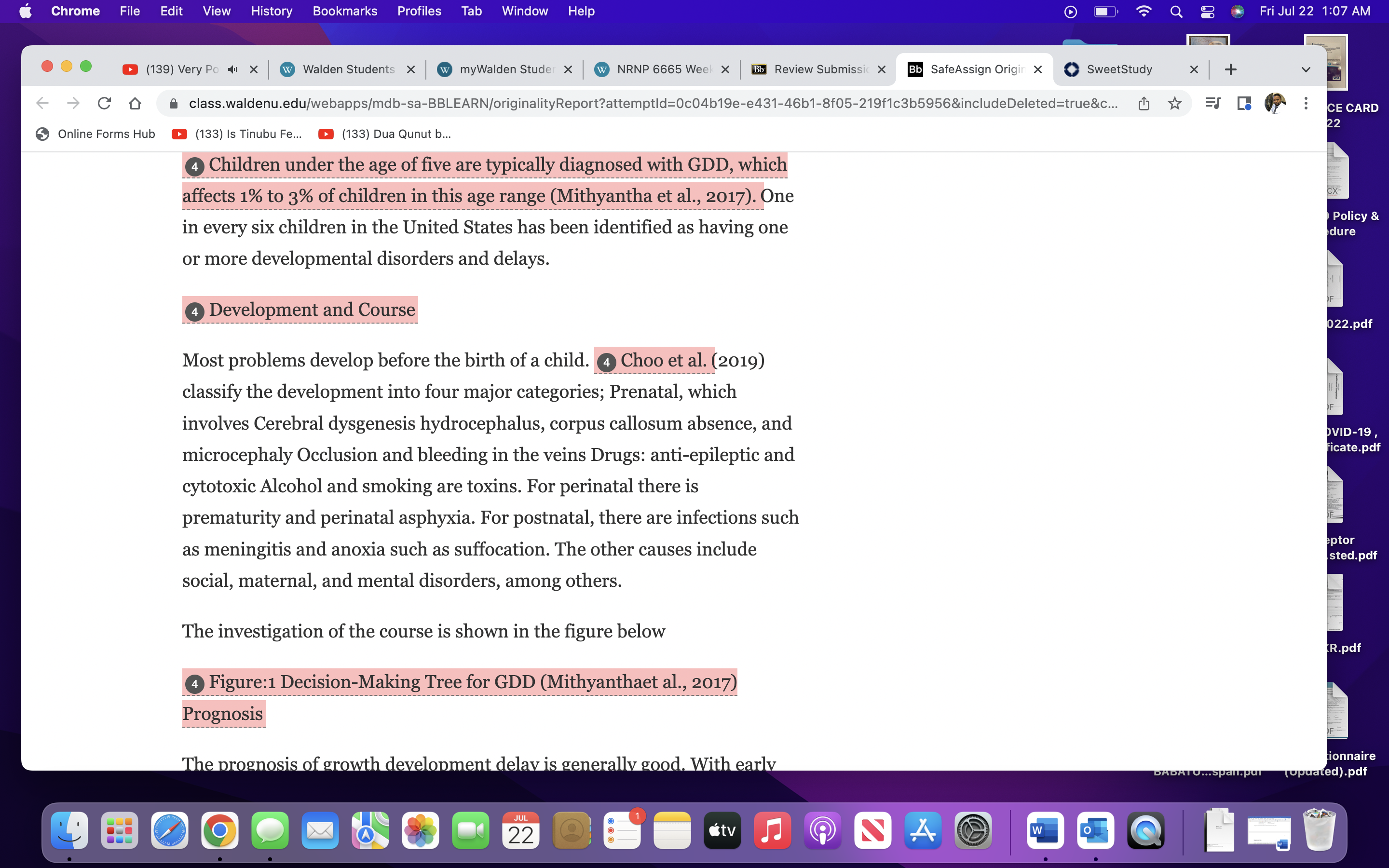Open the Chrome side panel
This screenshot has height=868, width=1389.
pyautogui.click(x=1244, y=103)
